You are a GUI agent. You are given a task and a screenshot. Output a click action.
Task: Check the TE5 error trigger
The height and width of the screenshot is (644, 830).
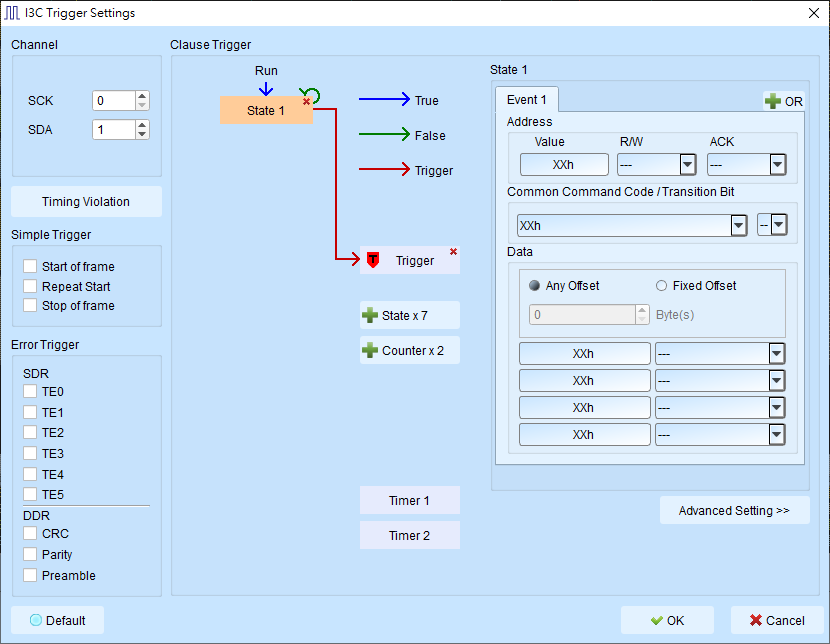click(x=30, y=494)
